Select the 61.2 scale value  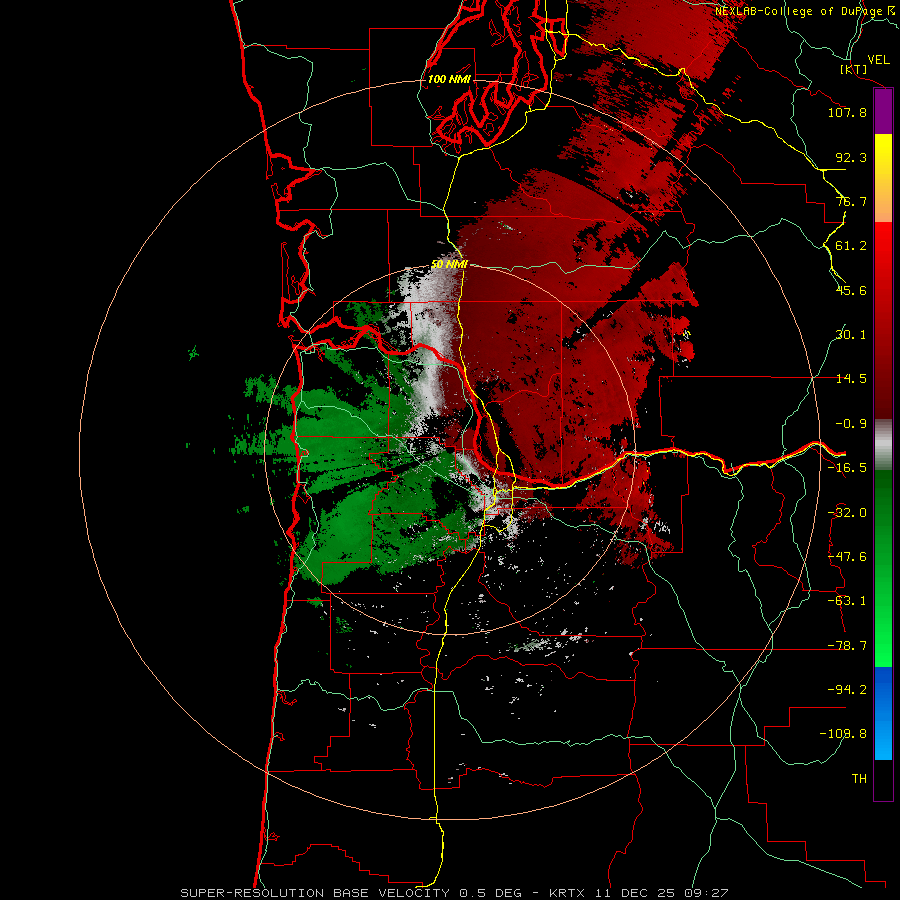tap(851, 246)
